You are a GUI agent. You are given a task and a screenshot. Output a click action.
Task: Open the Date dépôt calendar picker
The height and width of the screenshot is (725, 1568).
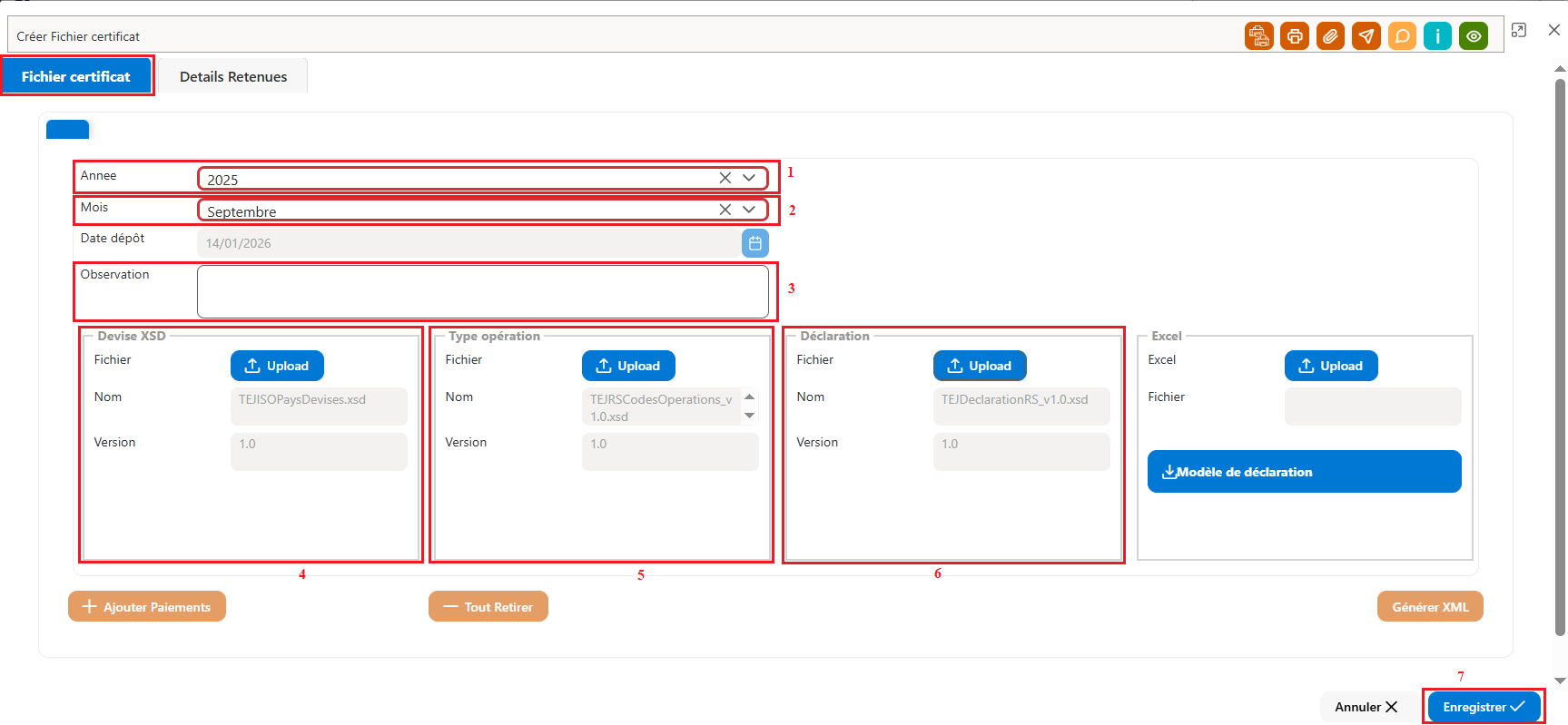click(755, 243)
